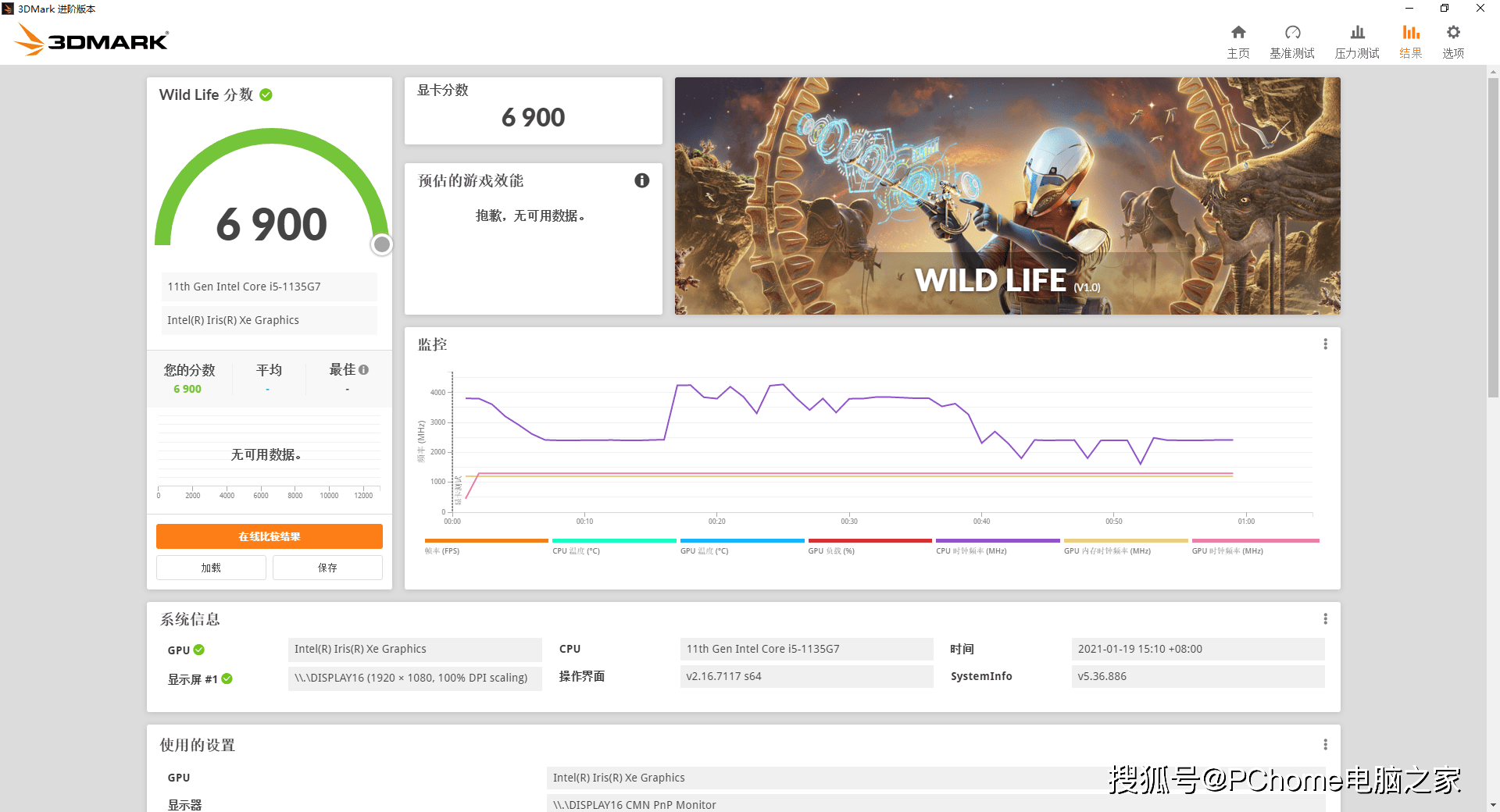This screenshot has height=812, width=1500.
Task: Click the green check beside Wild Life 分数
Action: click(x=266, y=94)
